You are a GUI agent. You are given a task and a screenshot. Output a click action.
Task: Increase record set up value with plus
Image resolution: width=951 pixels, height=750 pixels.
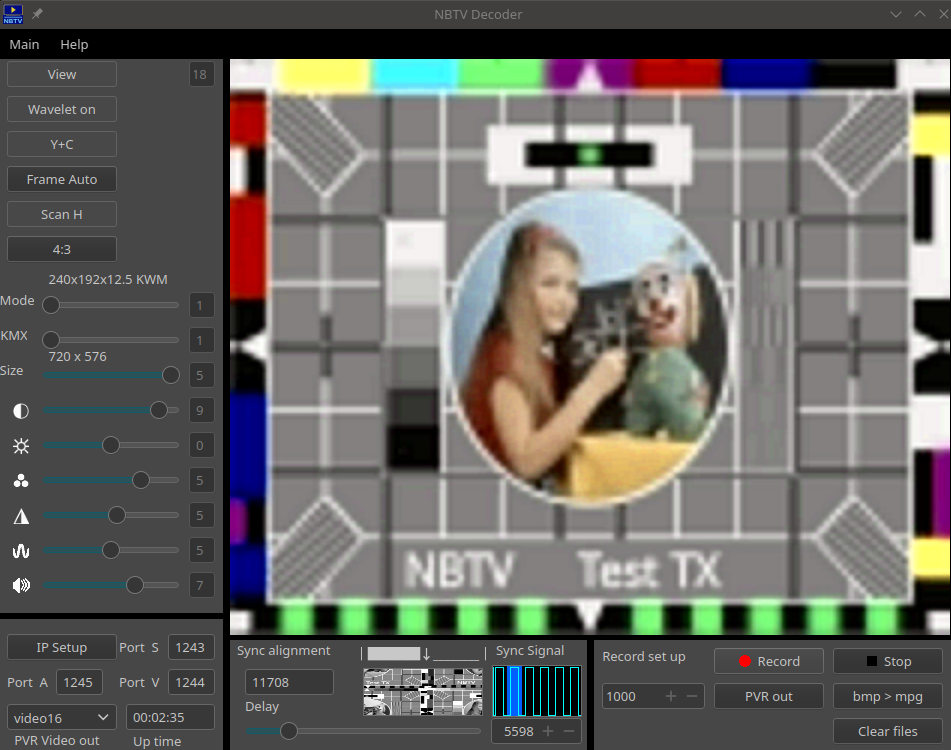coord(671,696)
